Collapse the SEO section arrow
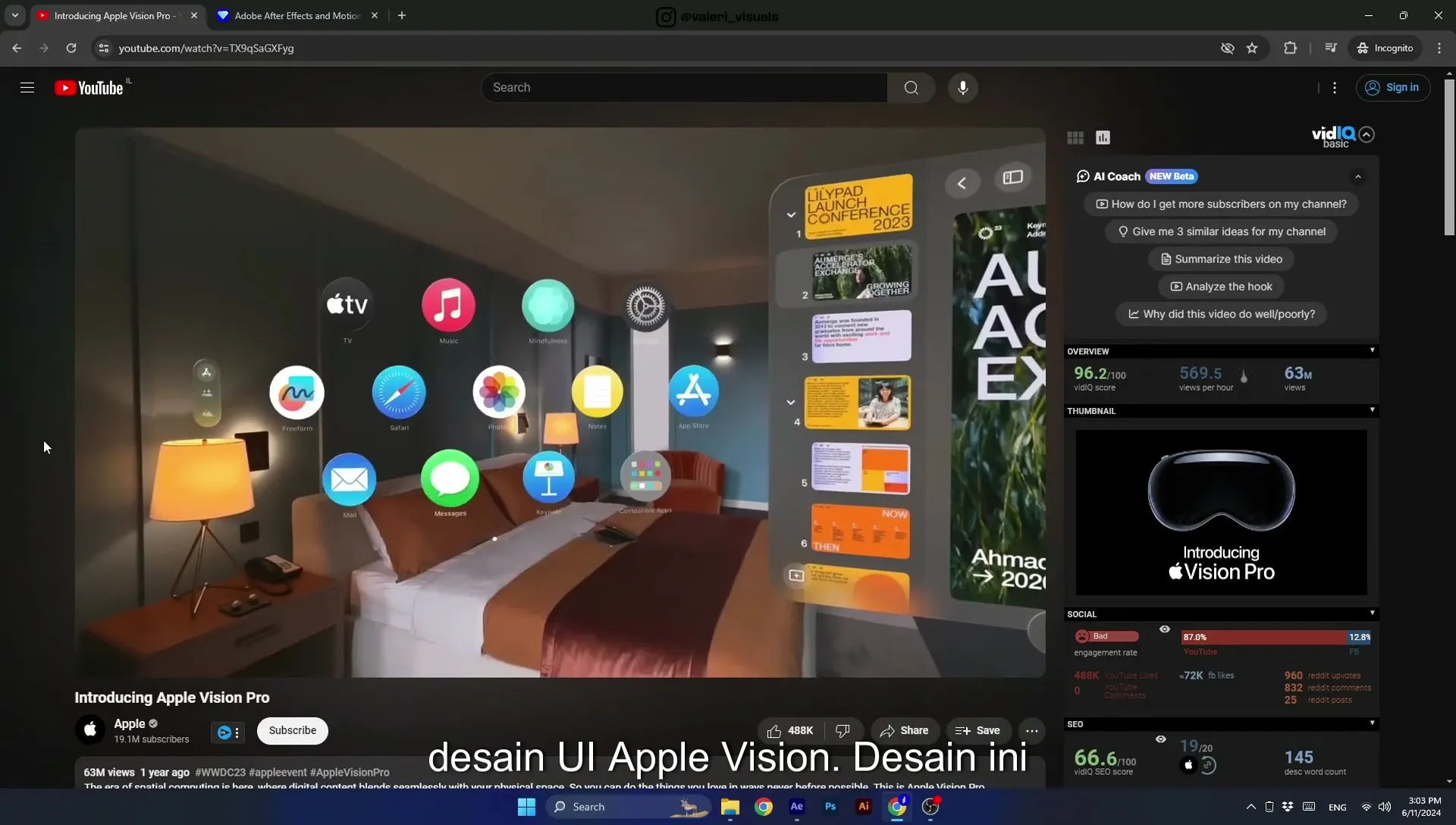1456x825 pixels. [x=1372, y=723]
